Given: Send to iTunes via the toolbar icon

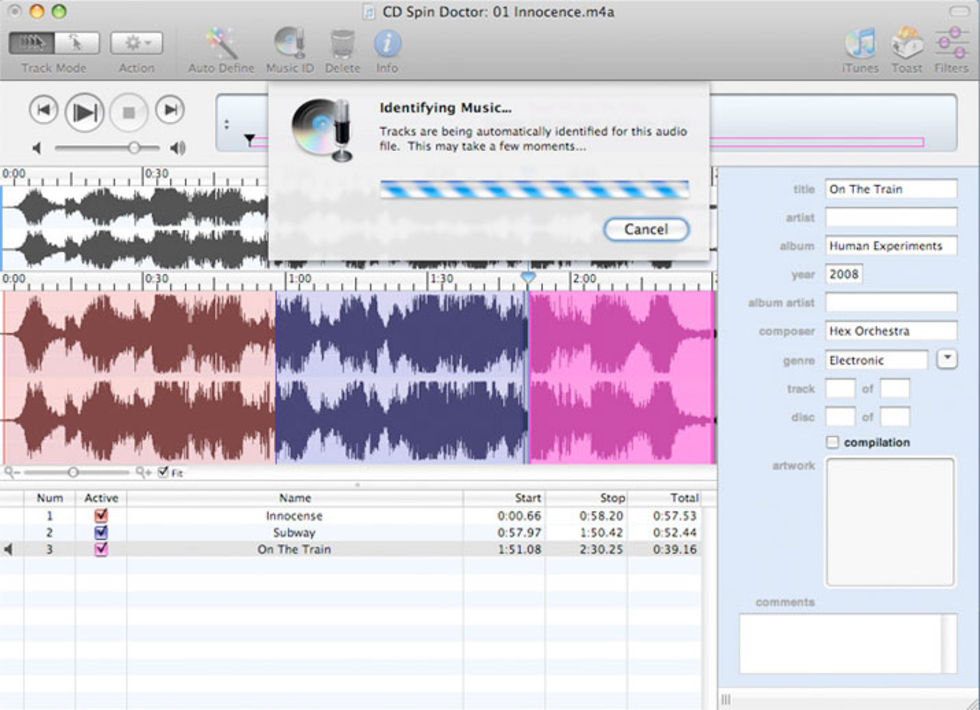Looking at the screenshot, I should [860, 43].
